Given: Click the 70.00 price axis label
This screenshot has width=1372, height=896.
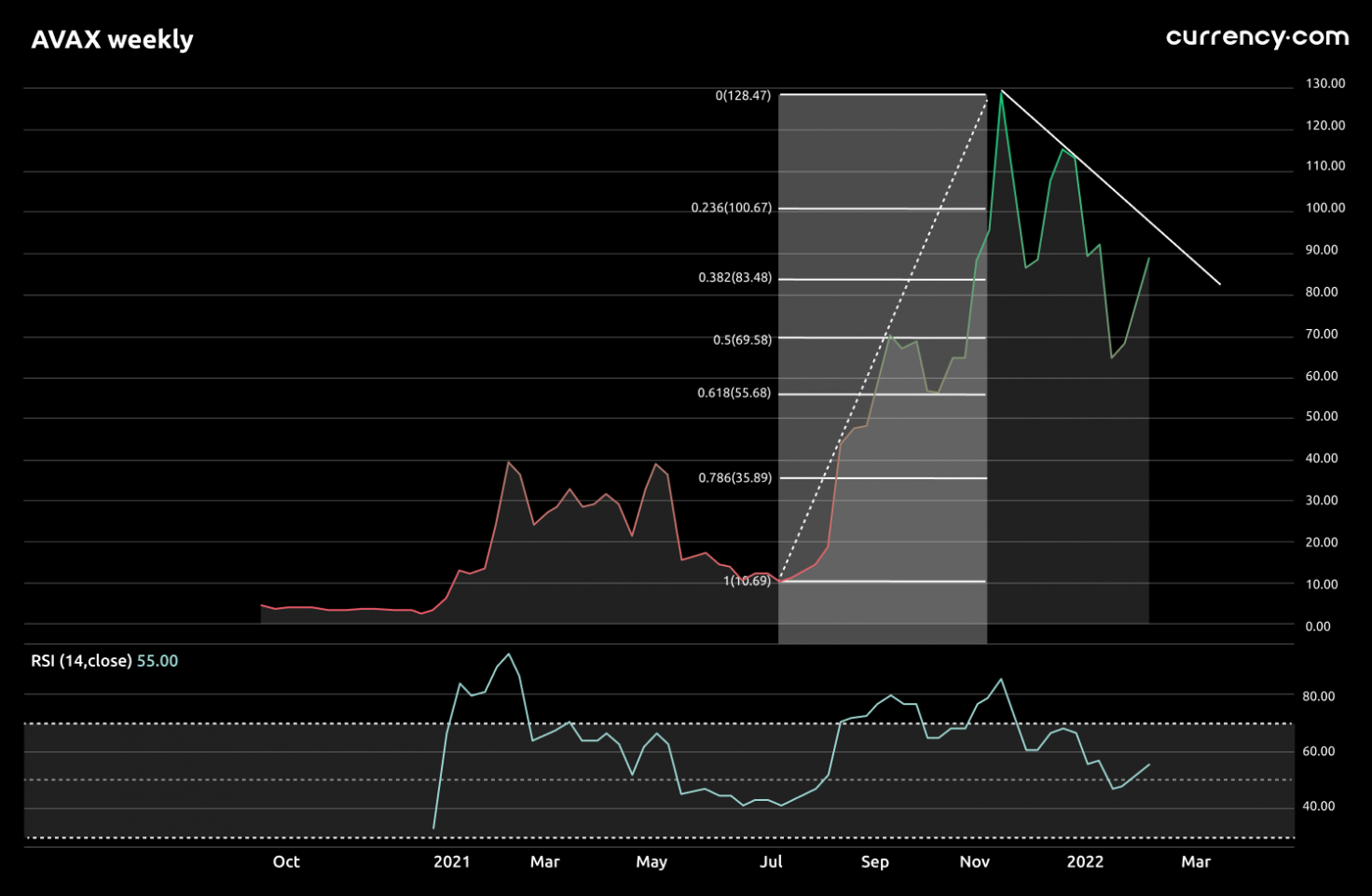Looking at the screenshot, I should tap(1322, 334).
